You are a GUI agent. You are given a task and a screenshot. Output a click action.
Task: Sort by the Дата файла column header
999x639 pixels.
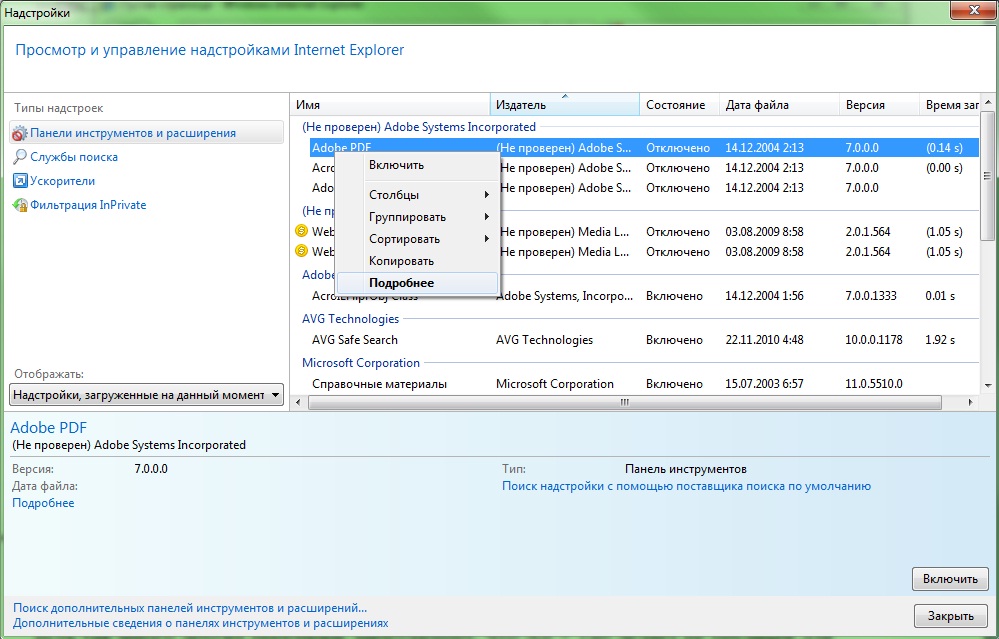[x=779, y=104]
